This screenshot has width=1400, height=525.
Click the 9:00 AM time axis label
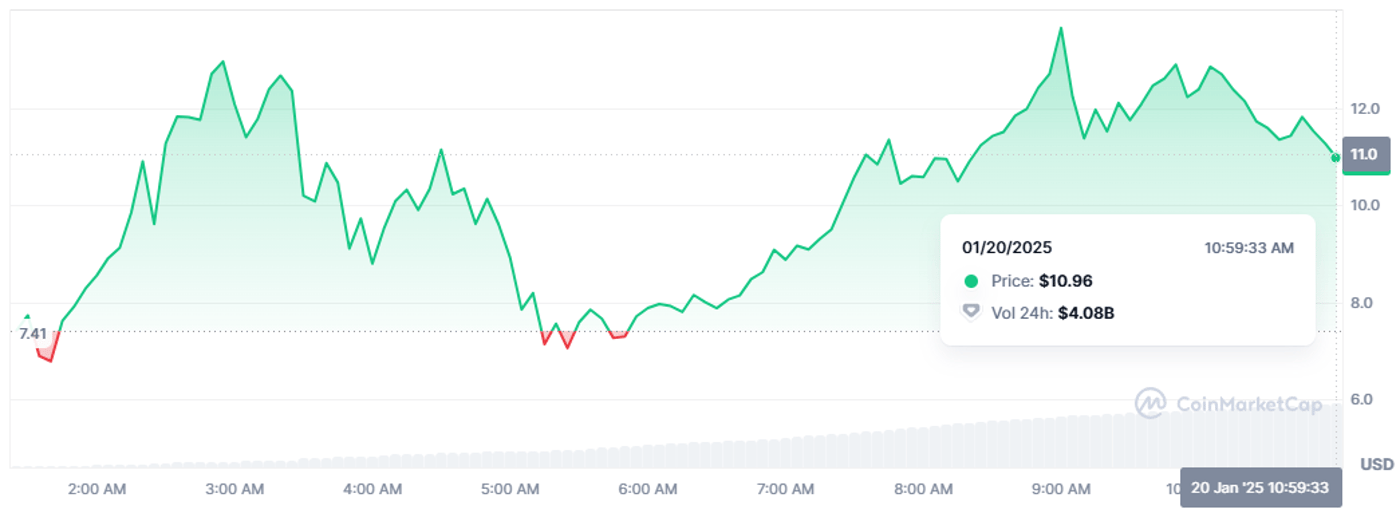tap(1061, 489)
